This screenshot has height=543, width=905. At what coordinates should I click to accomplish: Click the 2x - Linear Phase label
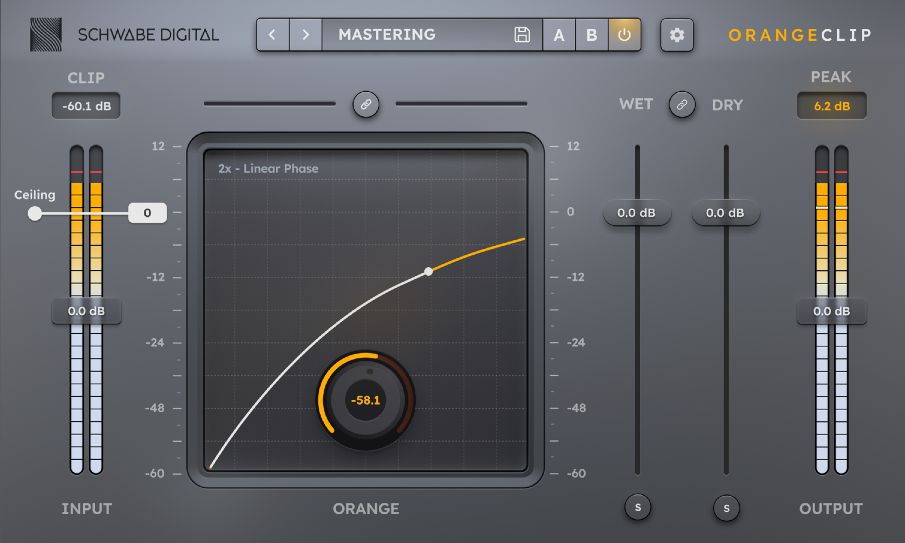point(268,168)
